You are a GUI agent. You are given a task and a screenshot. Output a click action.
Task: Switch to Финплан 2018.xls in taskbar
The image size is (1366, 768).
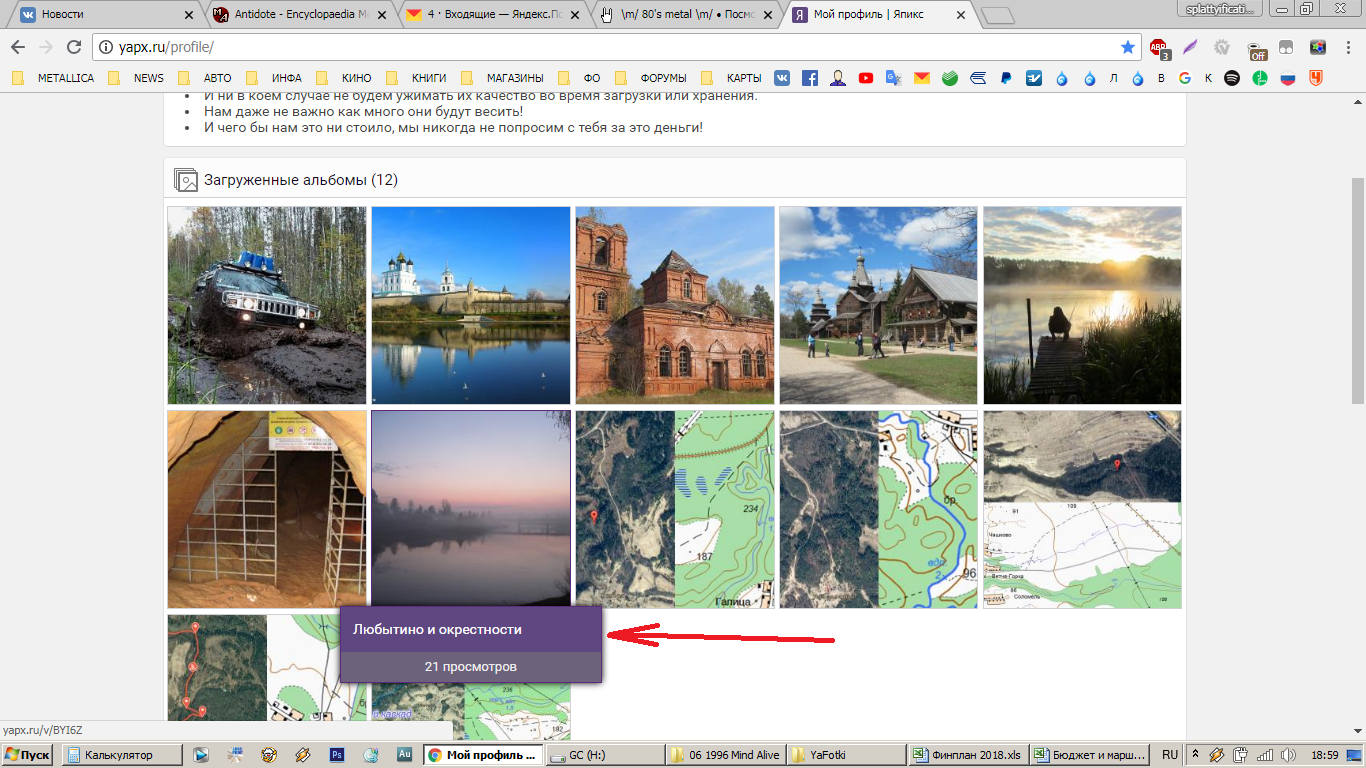968,755
